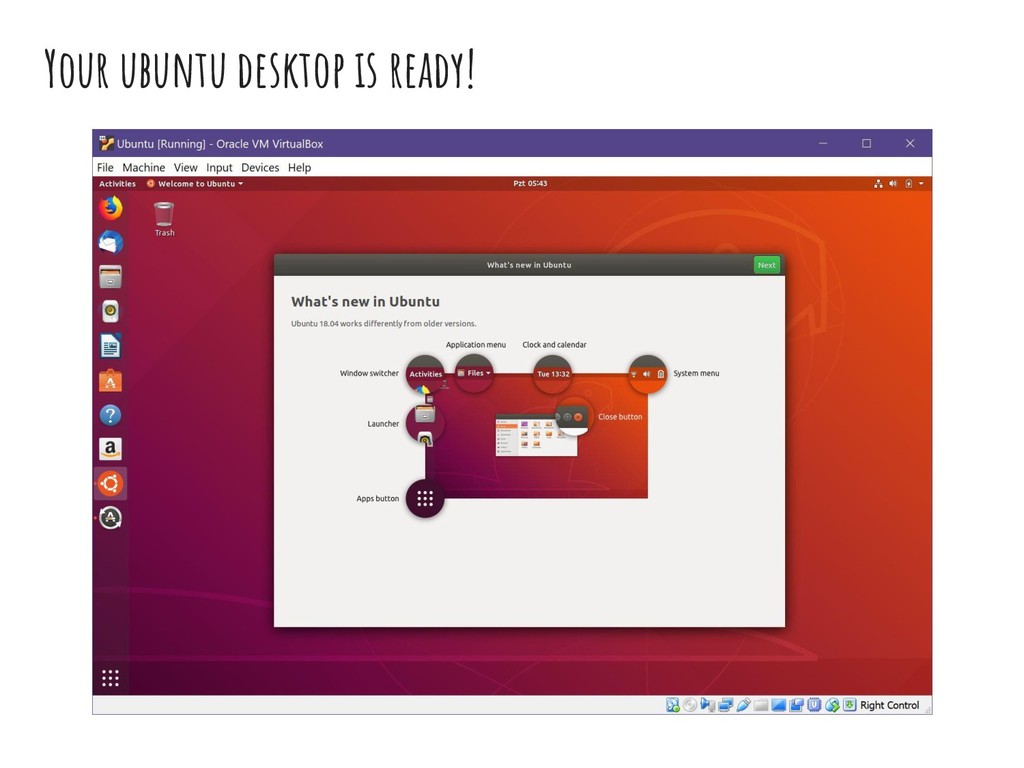Viewport: 1024px width, 768px height.
Task: Click keyboard capture host key indicator icon
Action: click(850, 705)
